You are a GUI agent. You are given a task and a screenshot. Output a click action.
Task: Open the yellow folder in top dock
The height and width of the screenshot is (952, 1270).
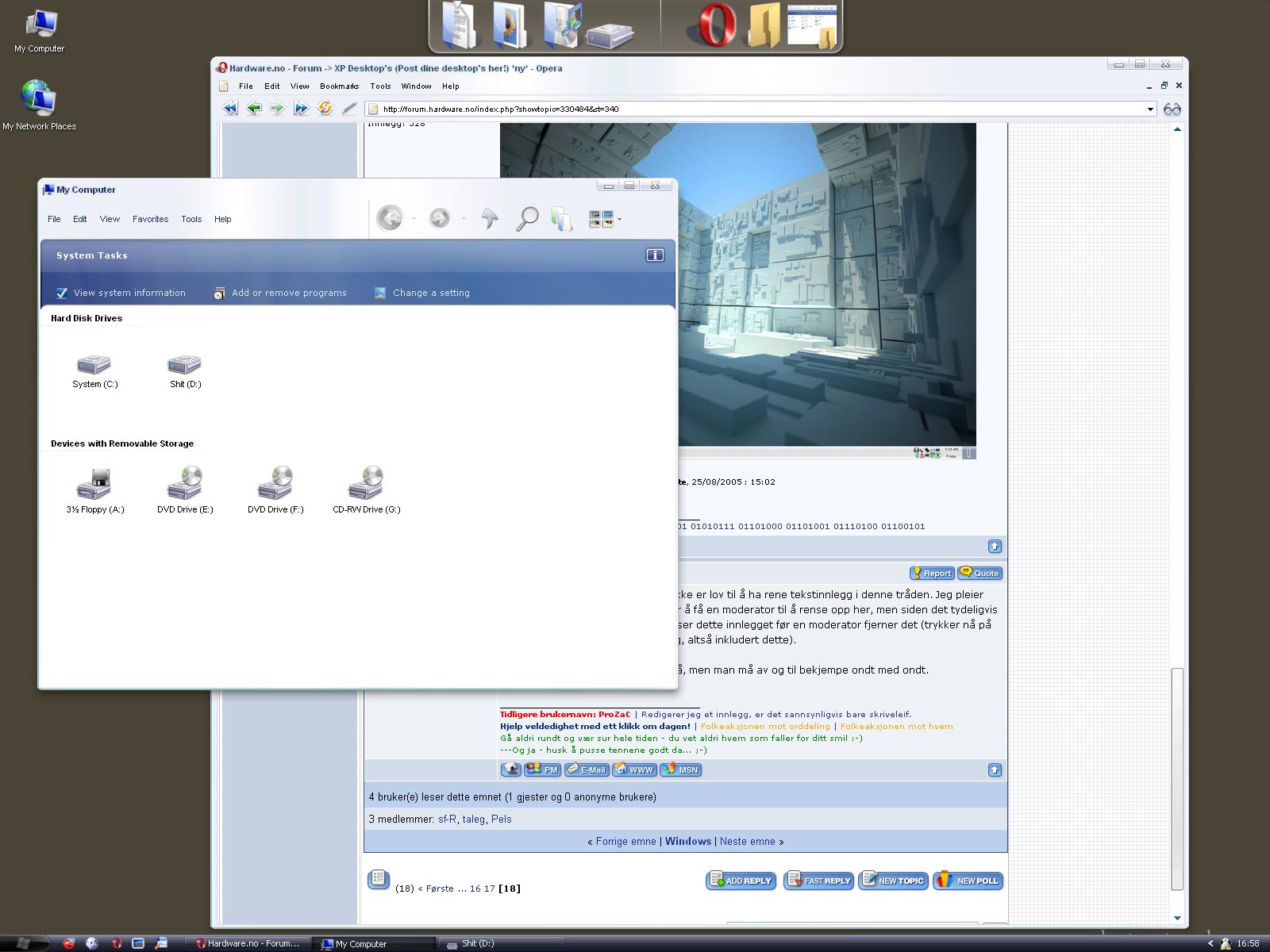[x=764, y=25]
